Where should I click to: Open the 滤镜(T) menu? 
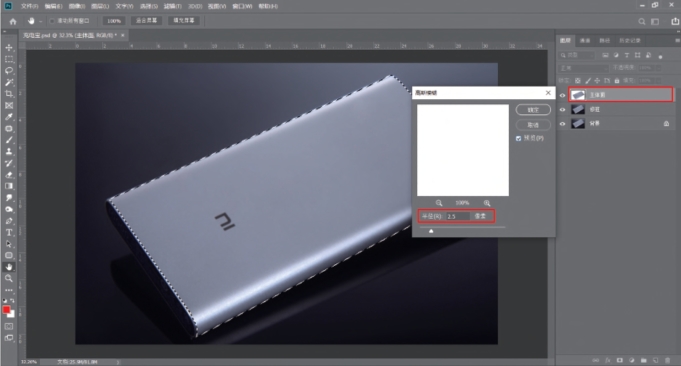pyautogui.click(x=172, y=7)
